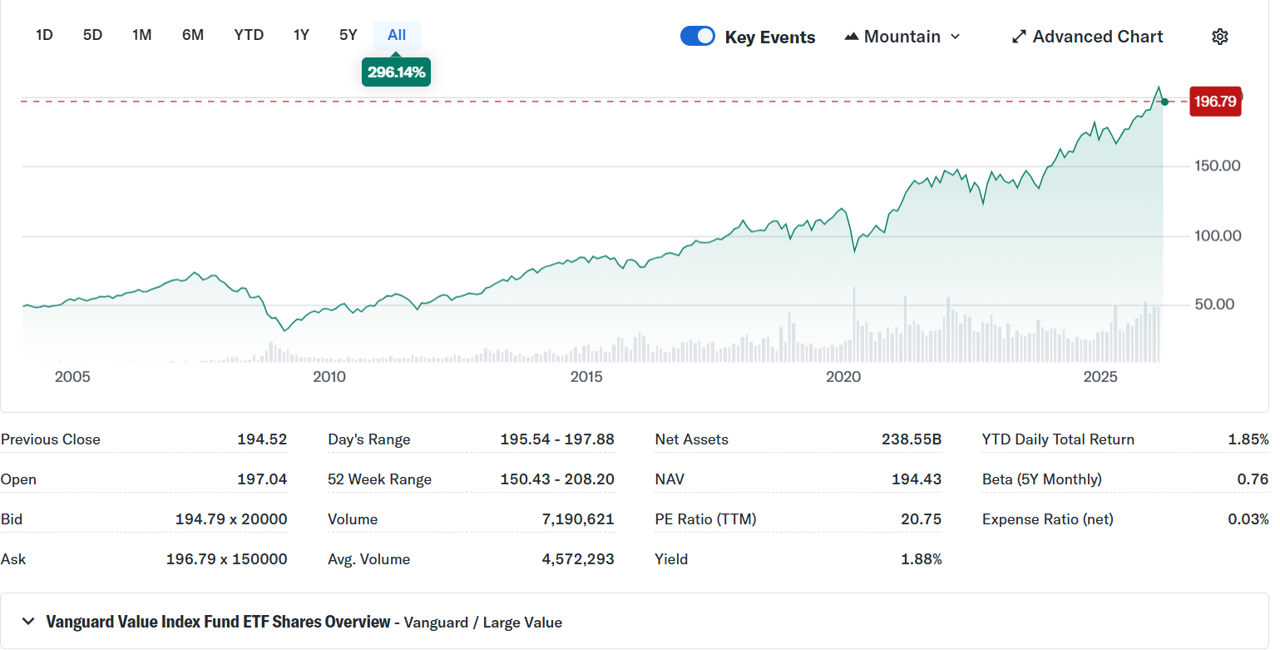Switch to the 1M range
The width and height of the screenshot is (1280, 650).
[x=142, y=35]
